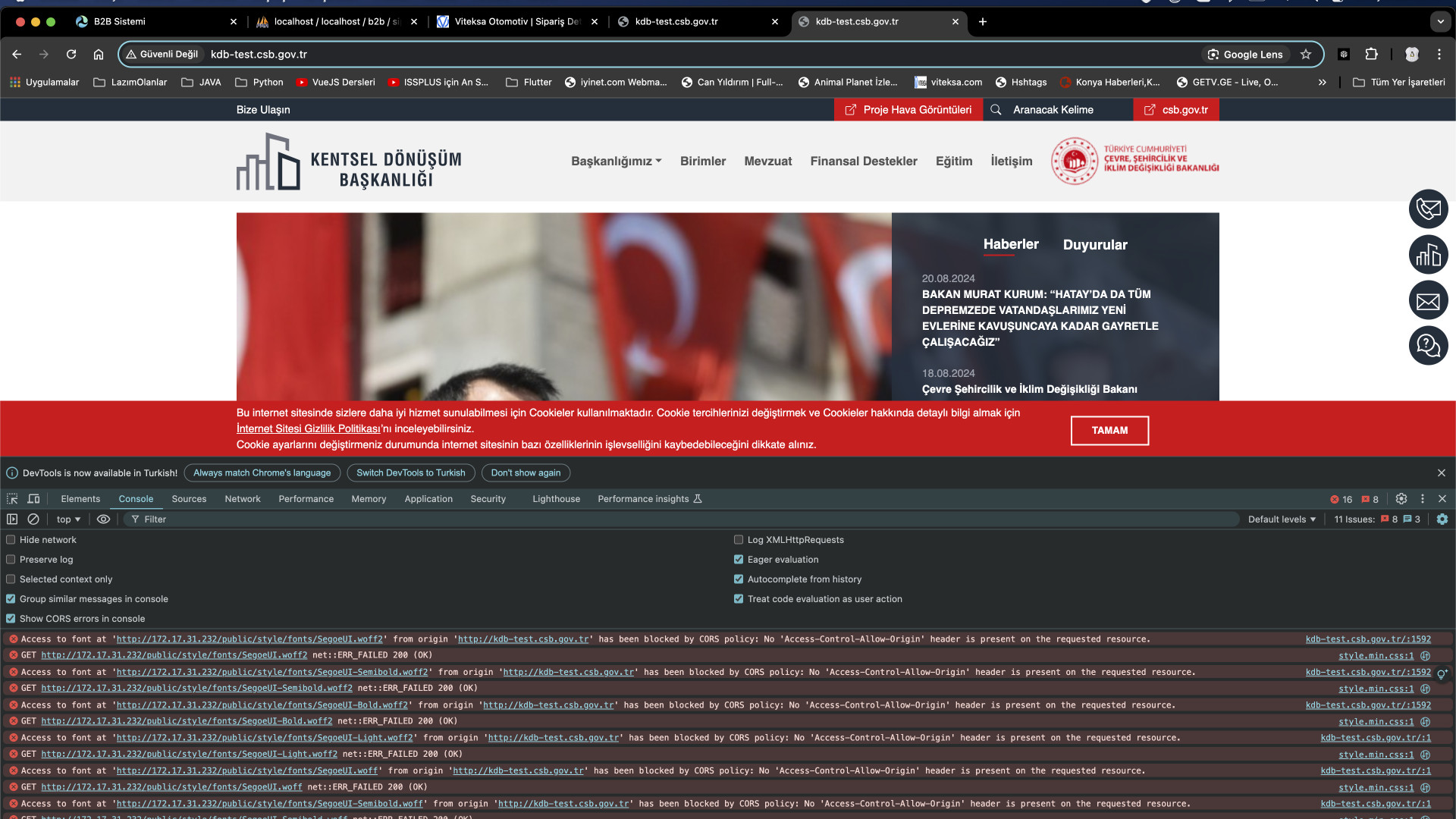Open the top context selector dropdown
1456x819 pixels.
pos(68,519)
